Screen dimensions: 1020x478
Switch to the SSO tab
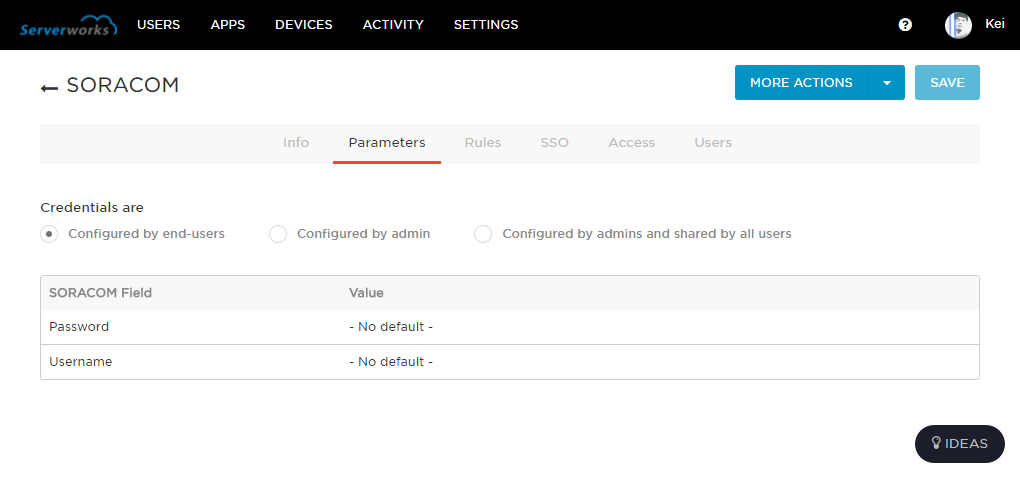point(555,143)
